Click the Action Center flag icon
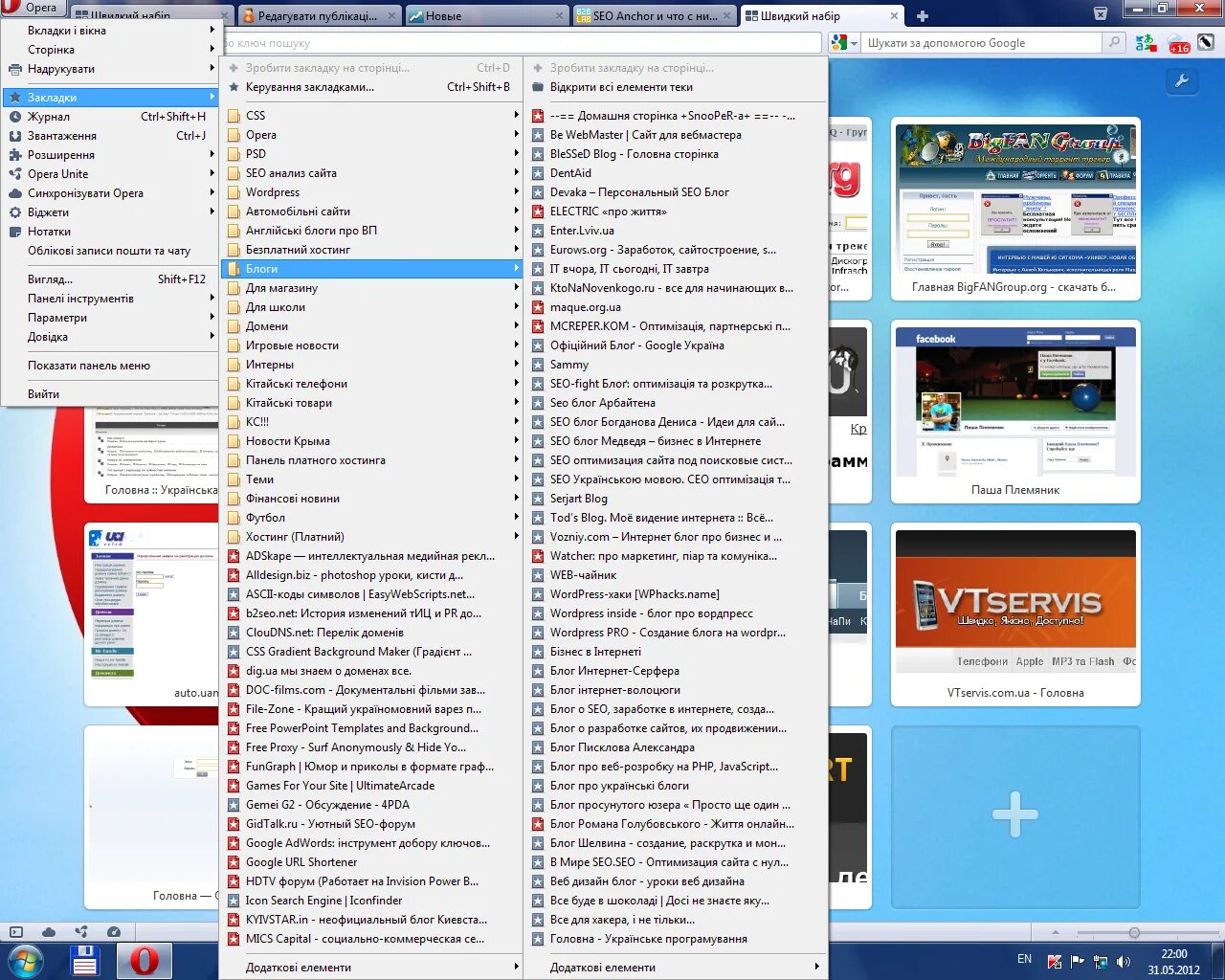The image size is (1225, 980). [x=1078, y=961]
